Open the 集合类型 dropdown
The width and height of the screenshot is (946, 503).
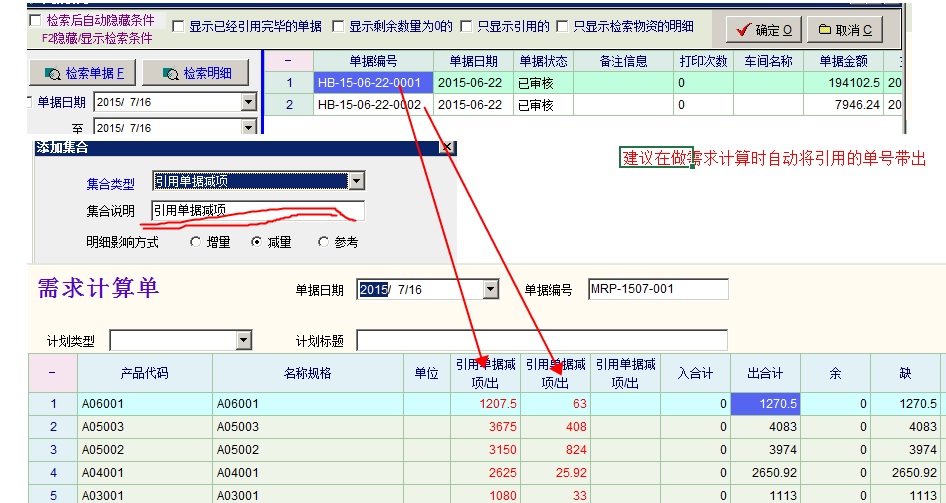tap(356, 181)
